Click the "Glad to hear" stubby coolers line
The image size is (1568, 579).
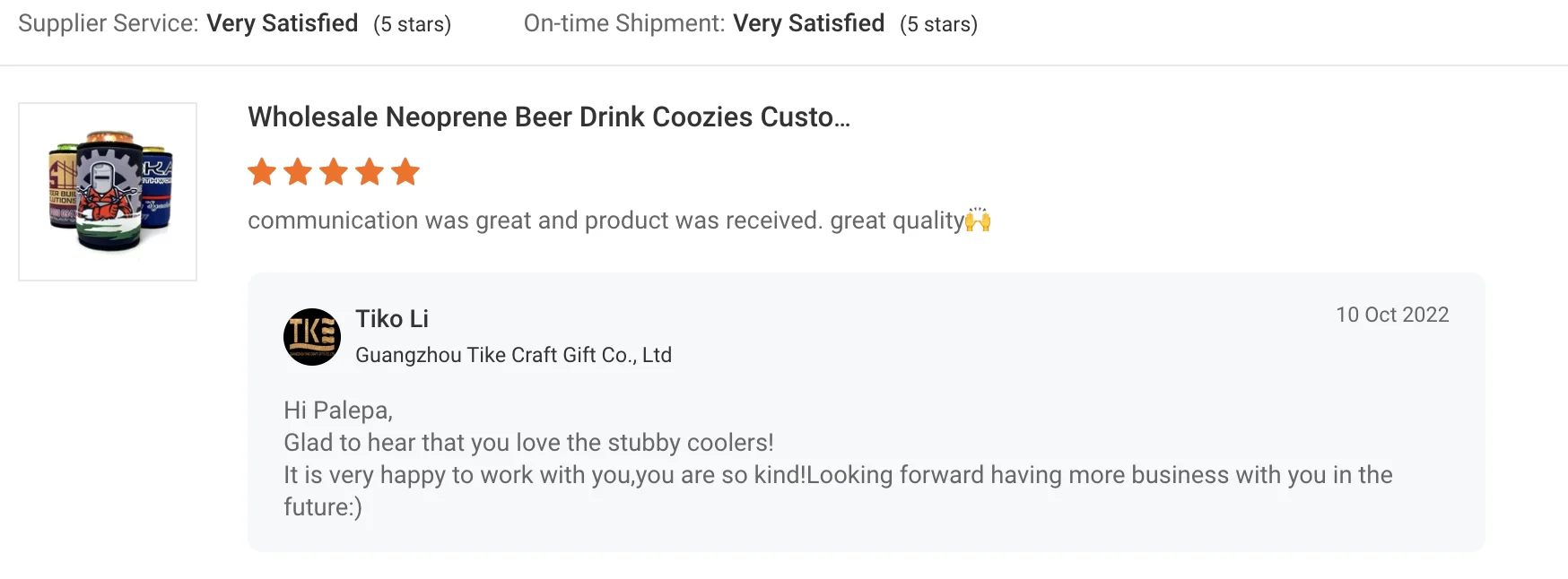[528, 443]
